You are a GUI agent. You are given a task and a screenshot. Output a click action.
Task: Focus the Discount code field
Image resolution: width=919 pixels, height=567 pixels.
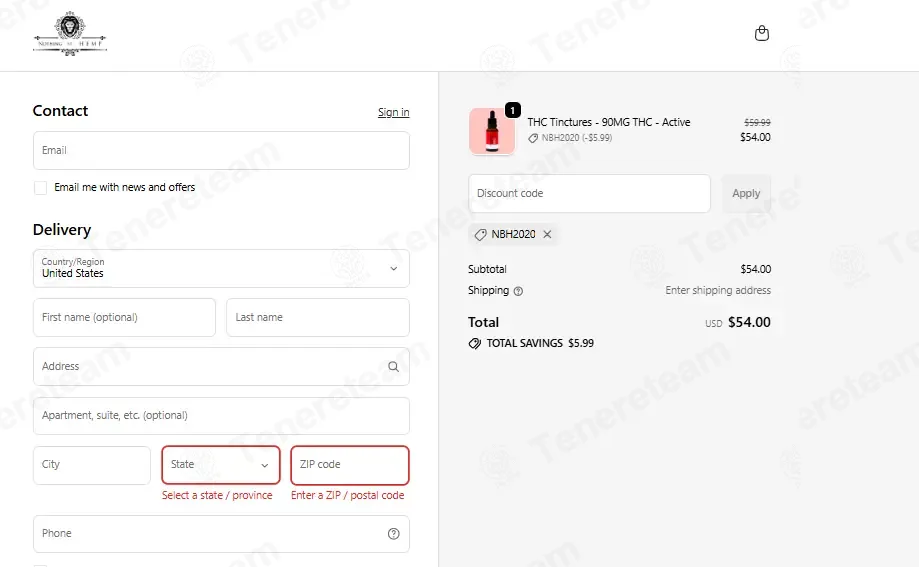coord(589,193)
